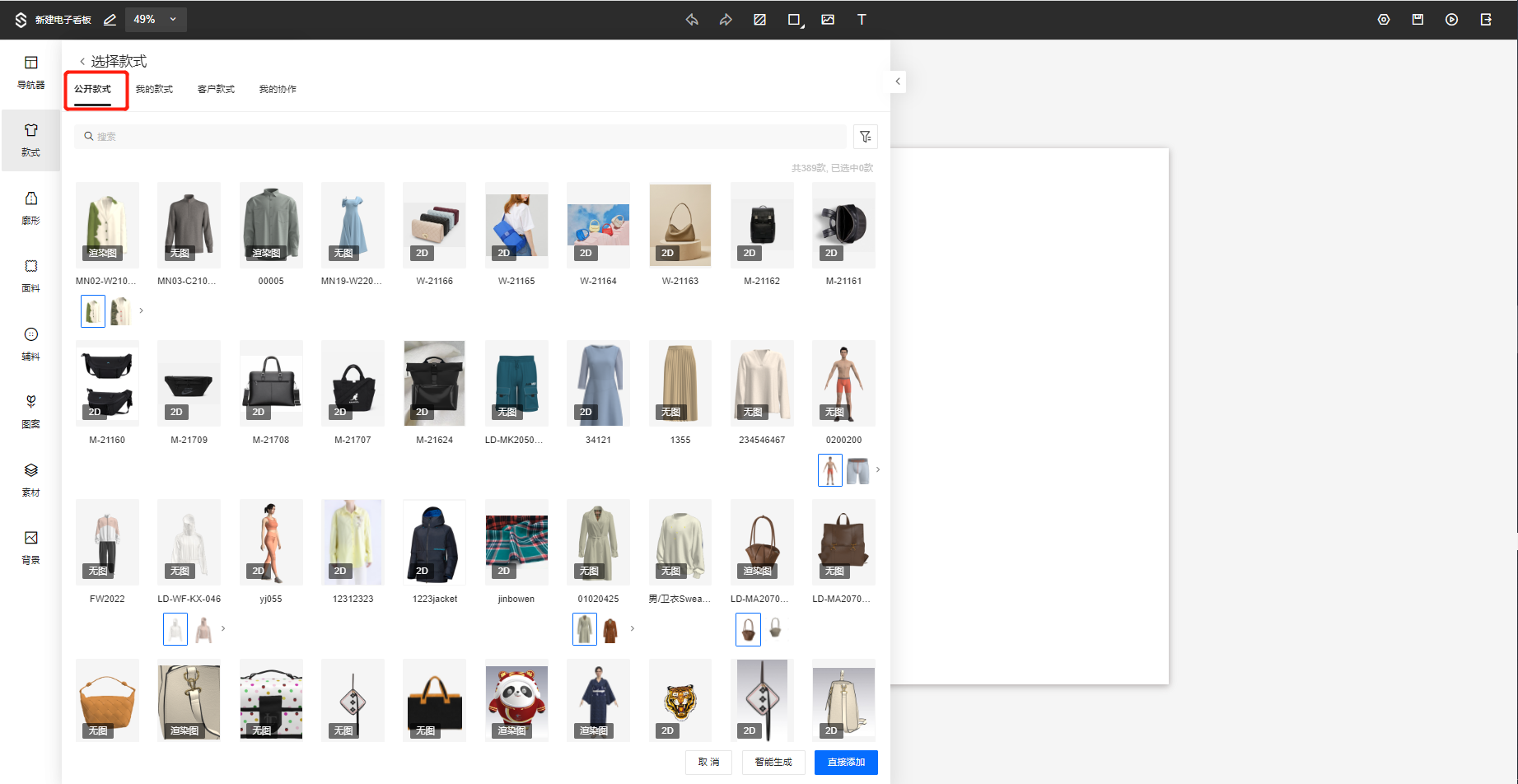Viewport: 1518px width, 784px height.
Task: Switch to the 客户款式 tab
Action: point(216,89)
